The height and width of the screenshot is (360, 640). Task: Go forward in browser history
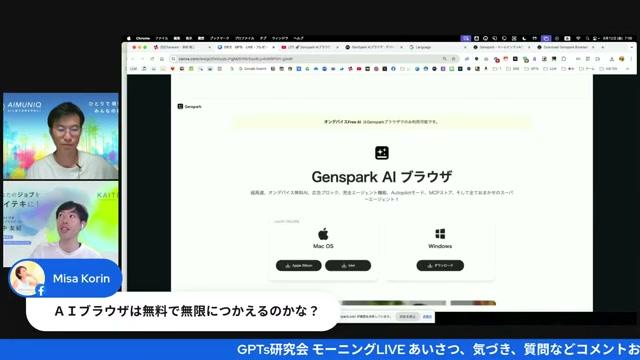pyautogui.click(x=142, y=59)
